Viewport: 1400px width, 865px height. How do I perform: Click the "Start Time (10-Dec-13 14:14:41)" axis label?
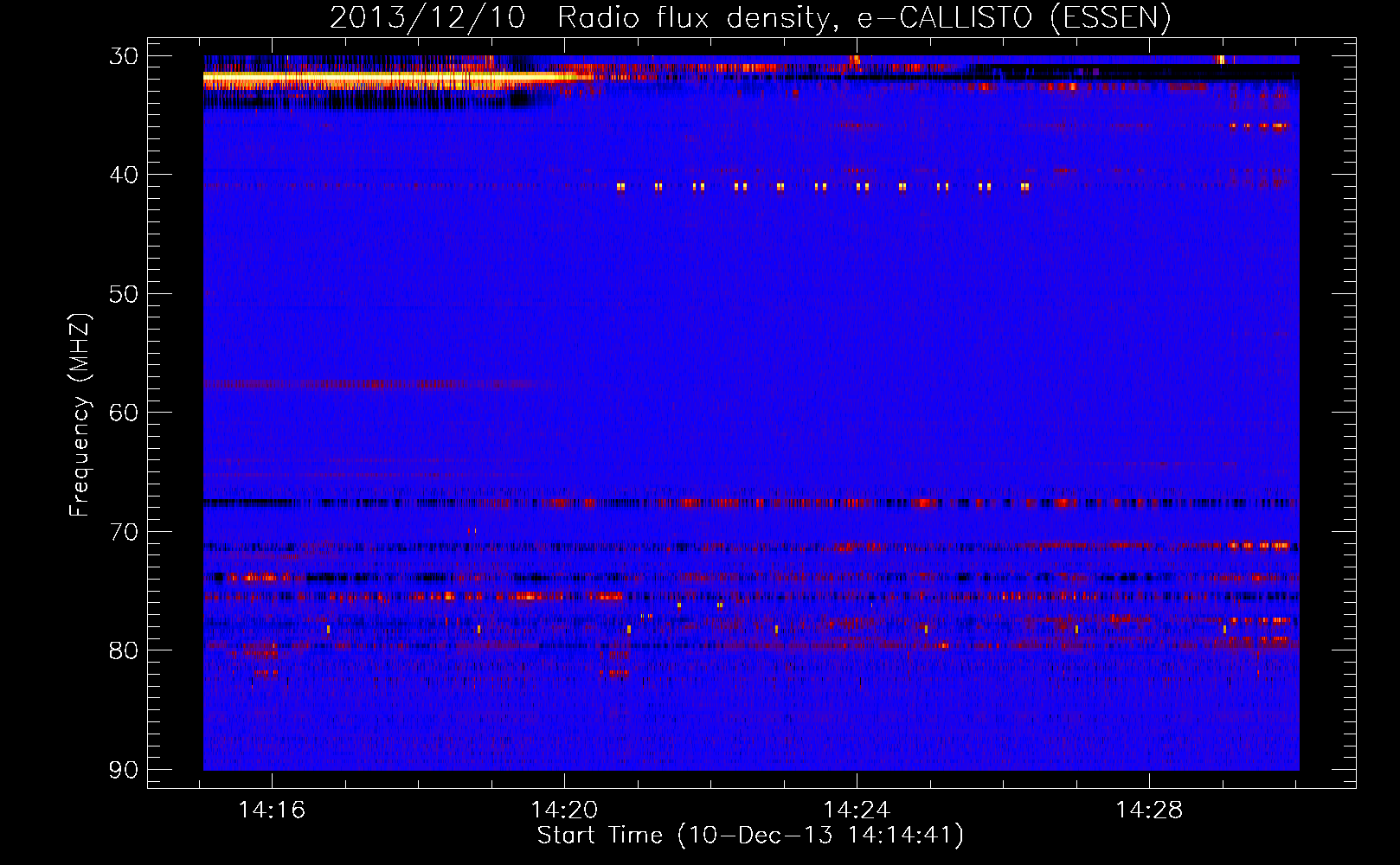750,836
